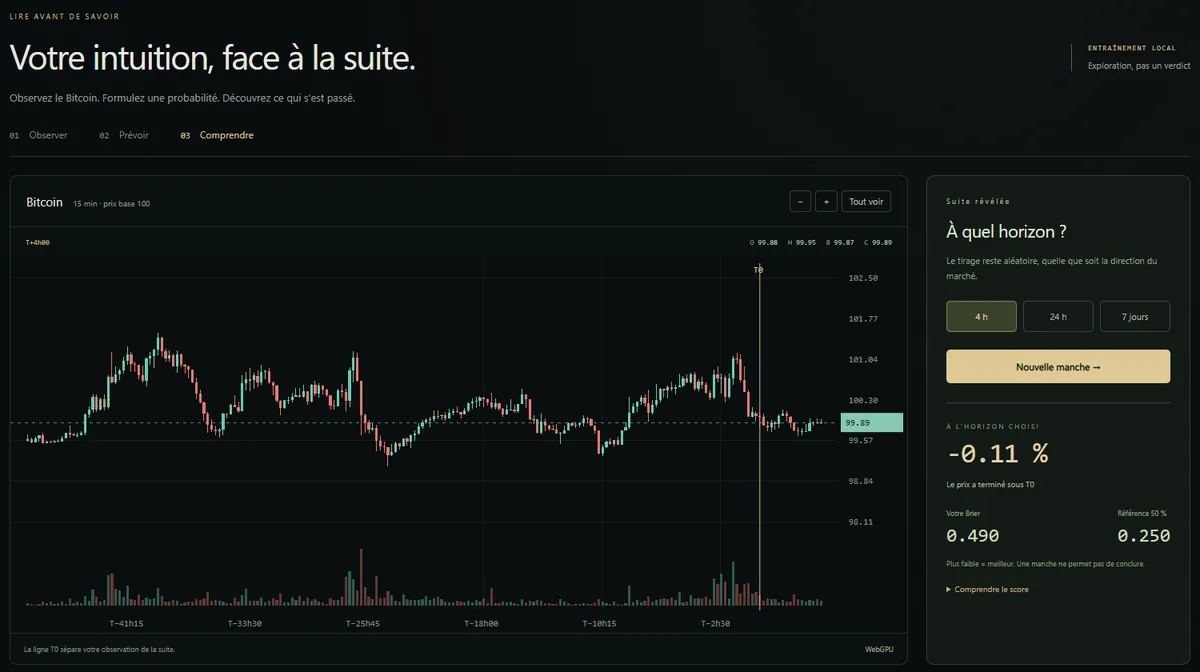Click the À quel horizon ? heading
The height and width of the screenshot is (672, 1200).
(1006, 232)
